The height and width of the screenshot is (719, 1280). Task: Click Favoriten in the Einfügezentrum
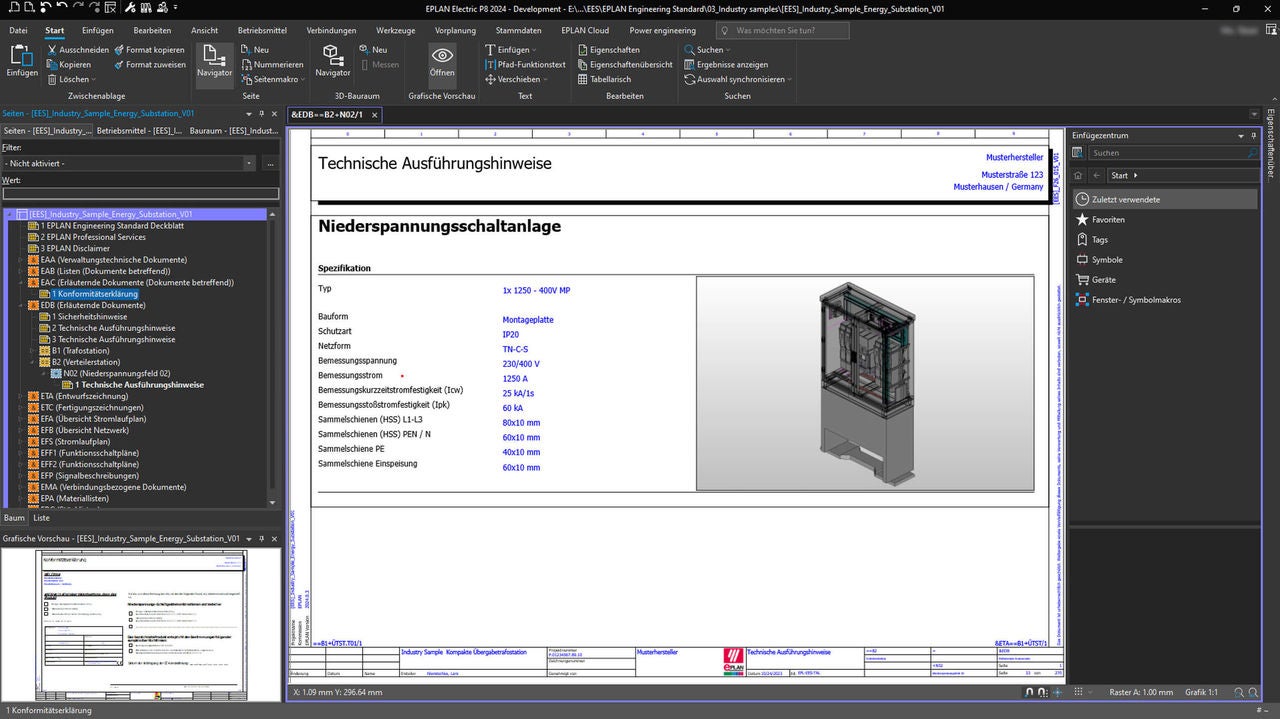pos(1108,220)
